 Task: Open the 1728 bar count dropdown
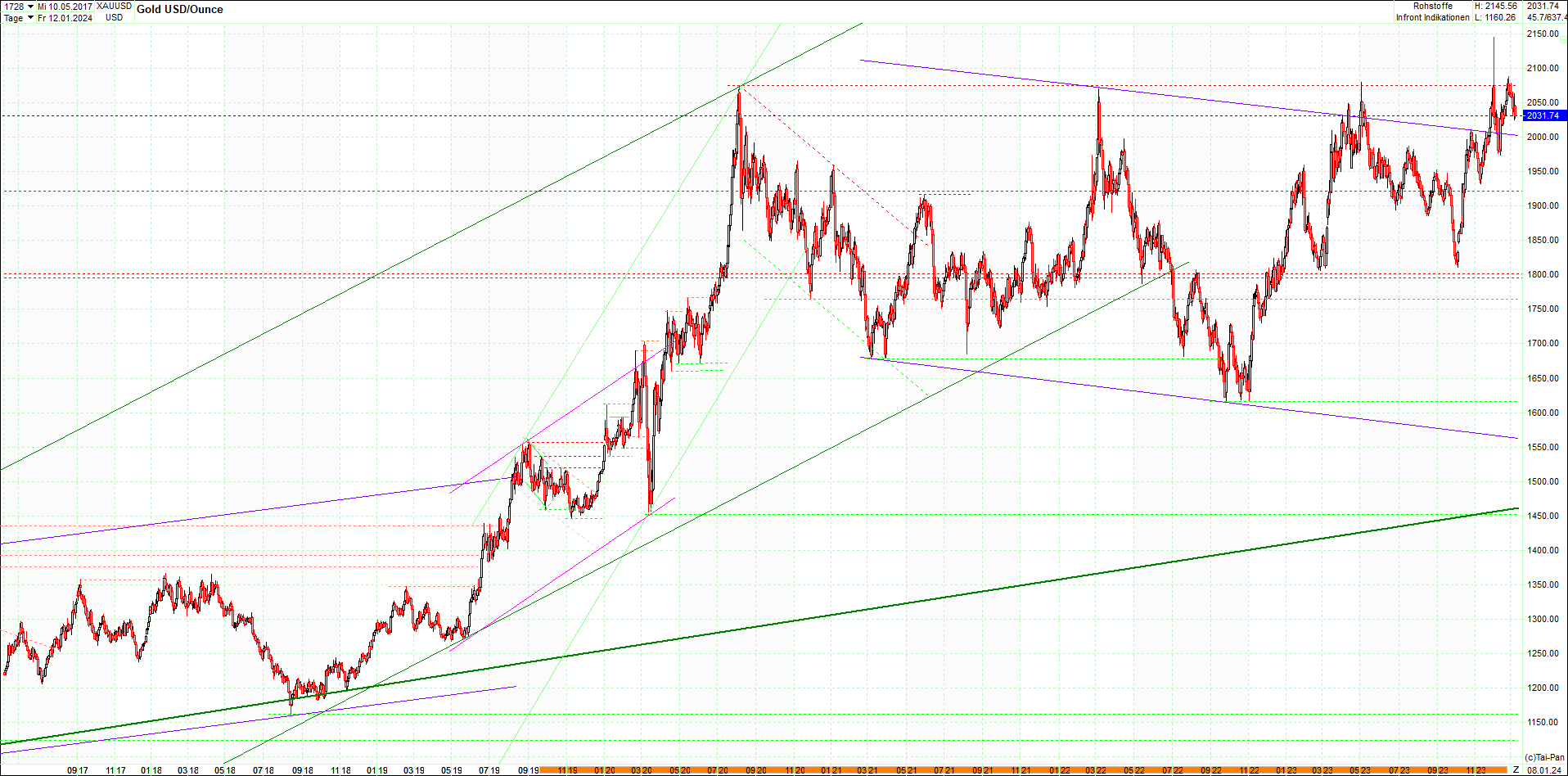pos(30,7)
